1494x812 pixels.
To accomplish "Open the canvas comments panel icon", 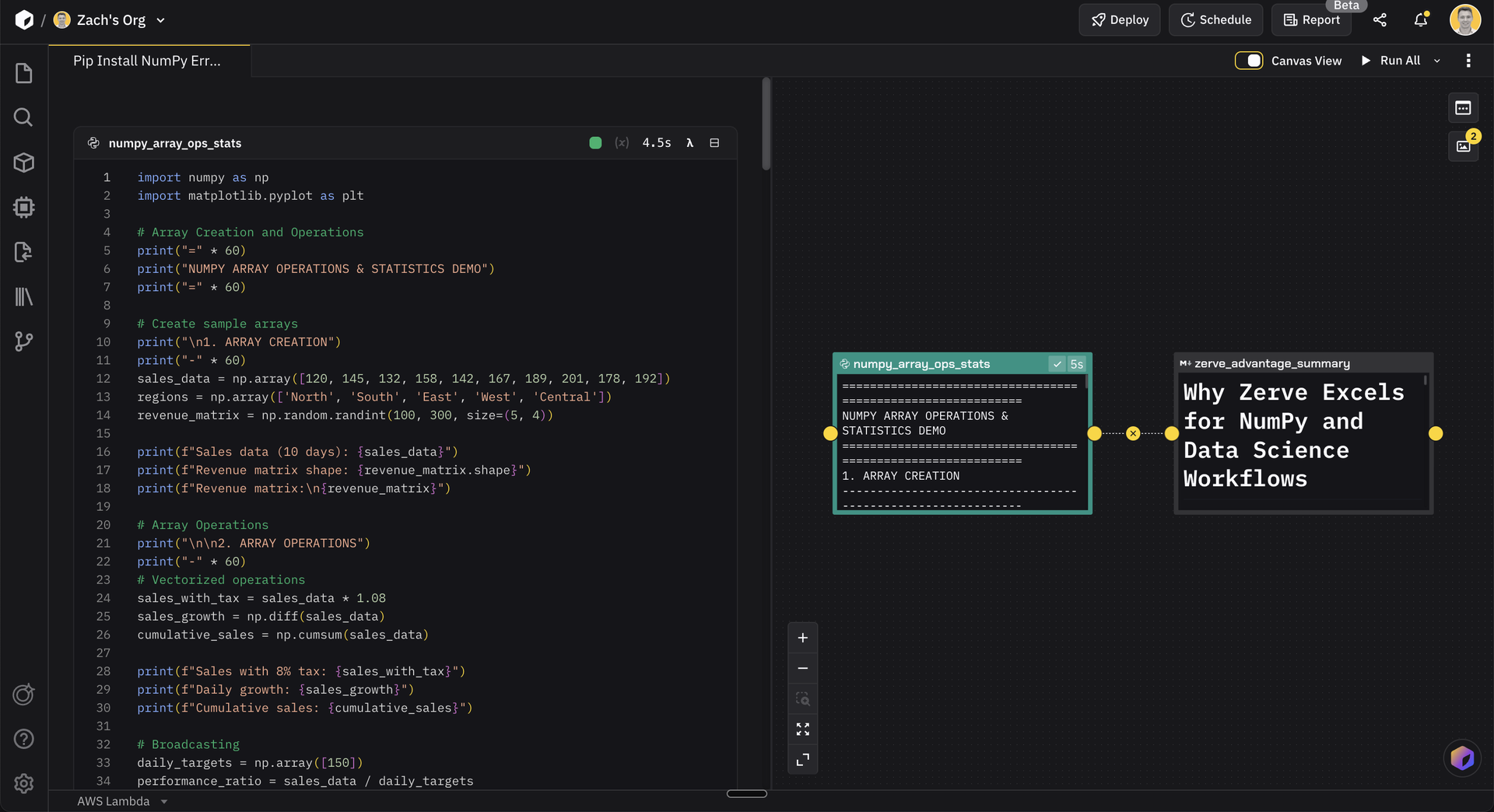I will pos(1463,108).
